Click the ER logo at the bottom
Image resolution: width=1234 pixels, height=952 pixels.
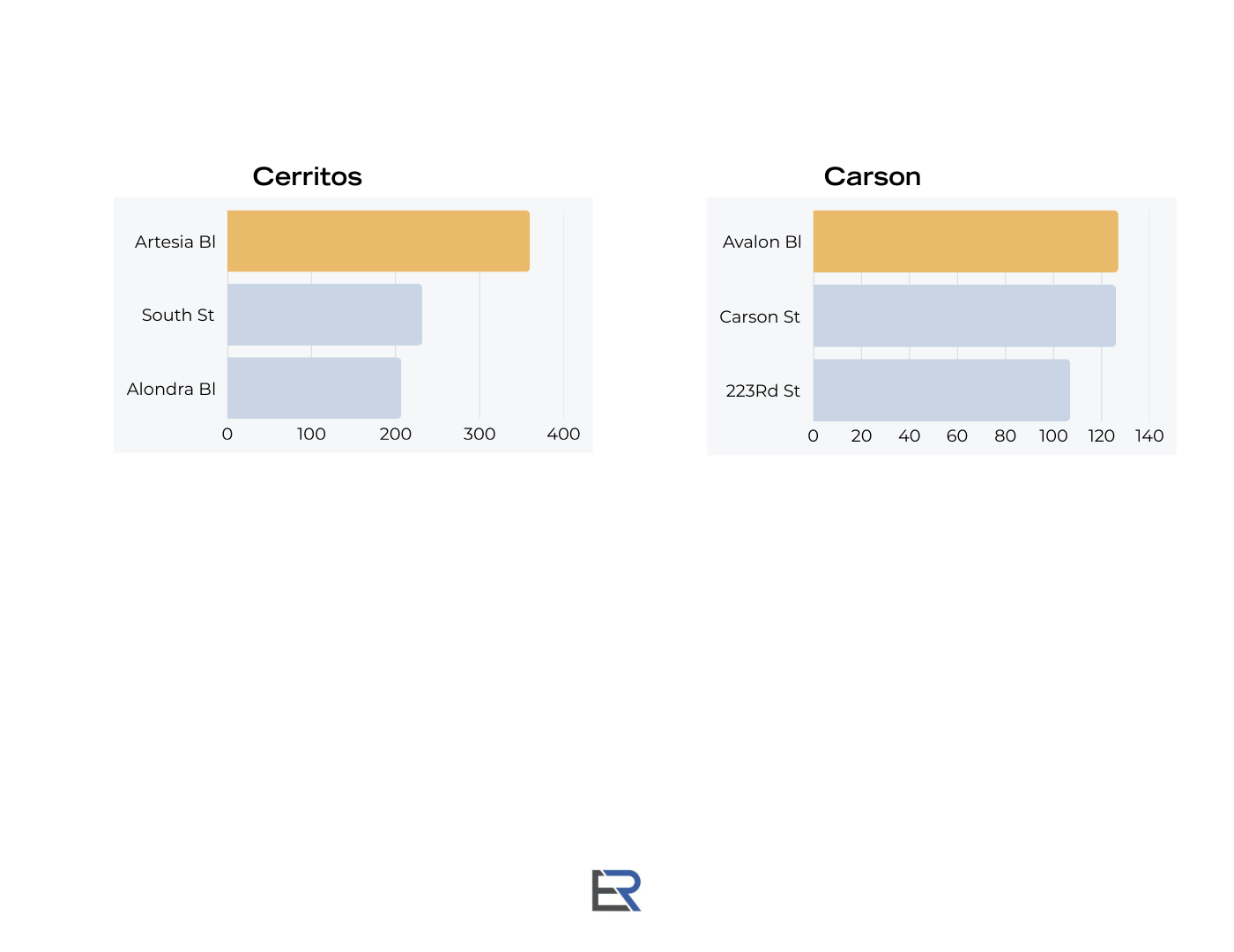pos(616,890)
